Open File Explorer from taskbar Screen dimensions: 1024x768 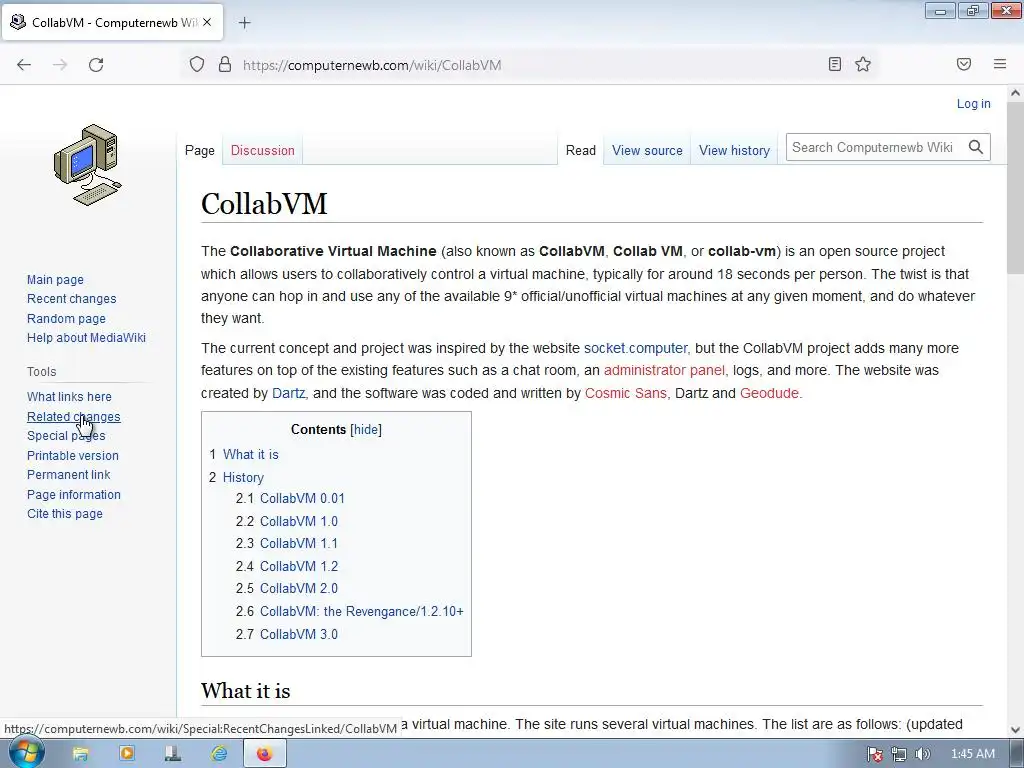(x=80, y=754)
